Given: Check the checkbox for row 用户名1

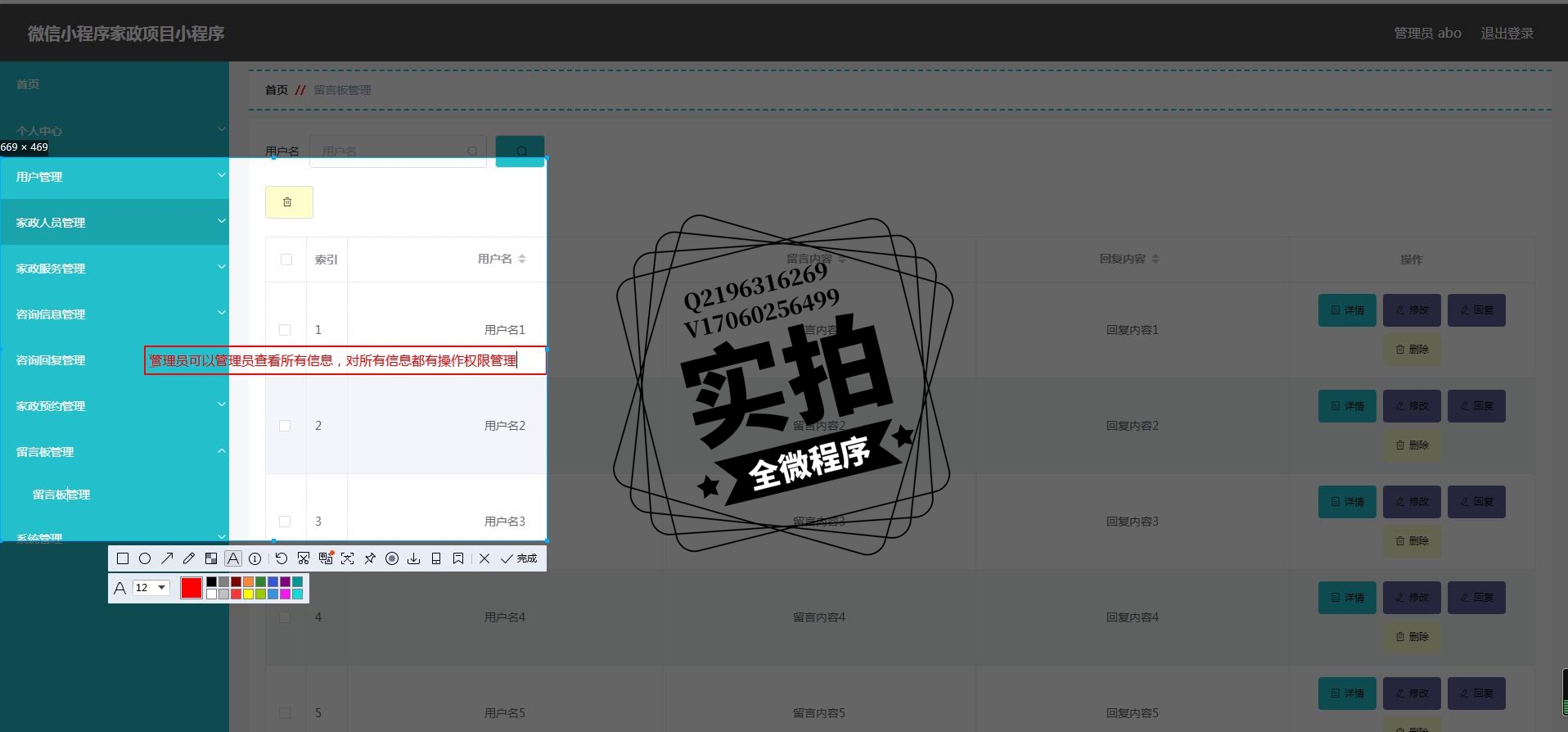Looking at the screenshot, I should coord(285,330).
